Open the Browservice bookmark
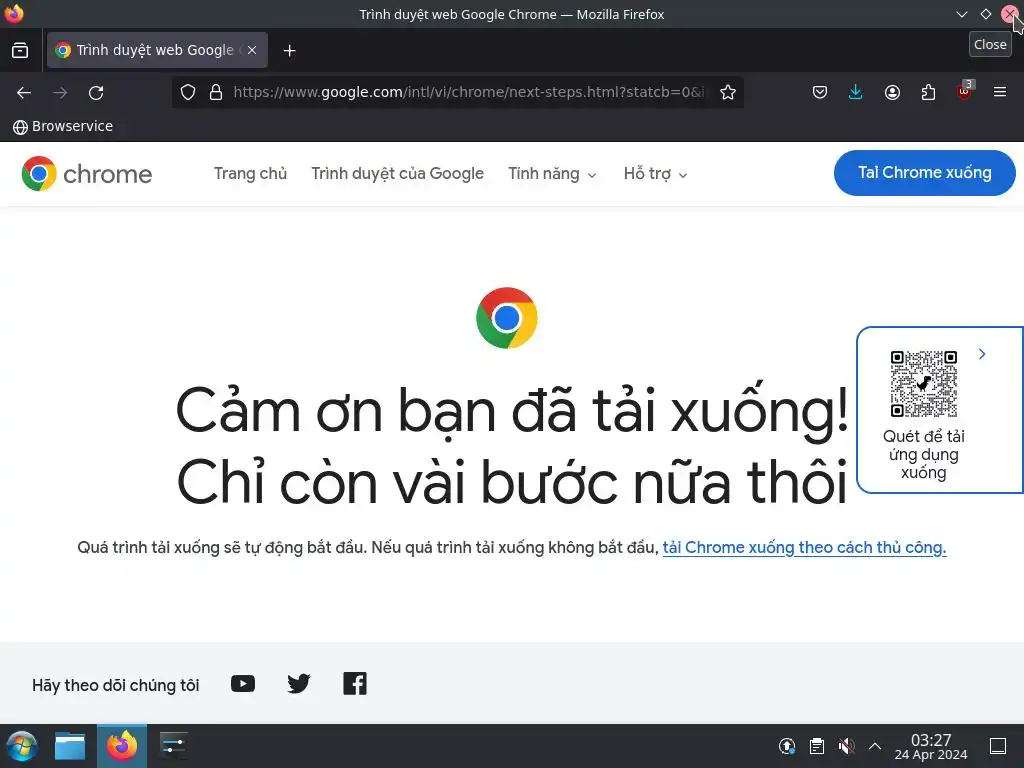 [x=63, y=126]
